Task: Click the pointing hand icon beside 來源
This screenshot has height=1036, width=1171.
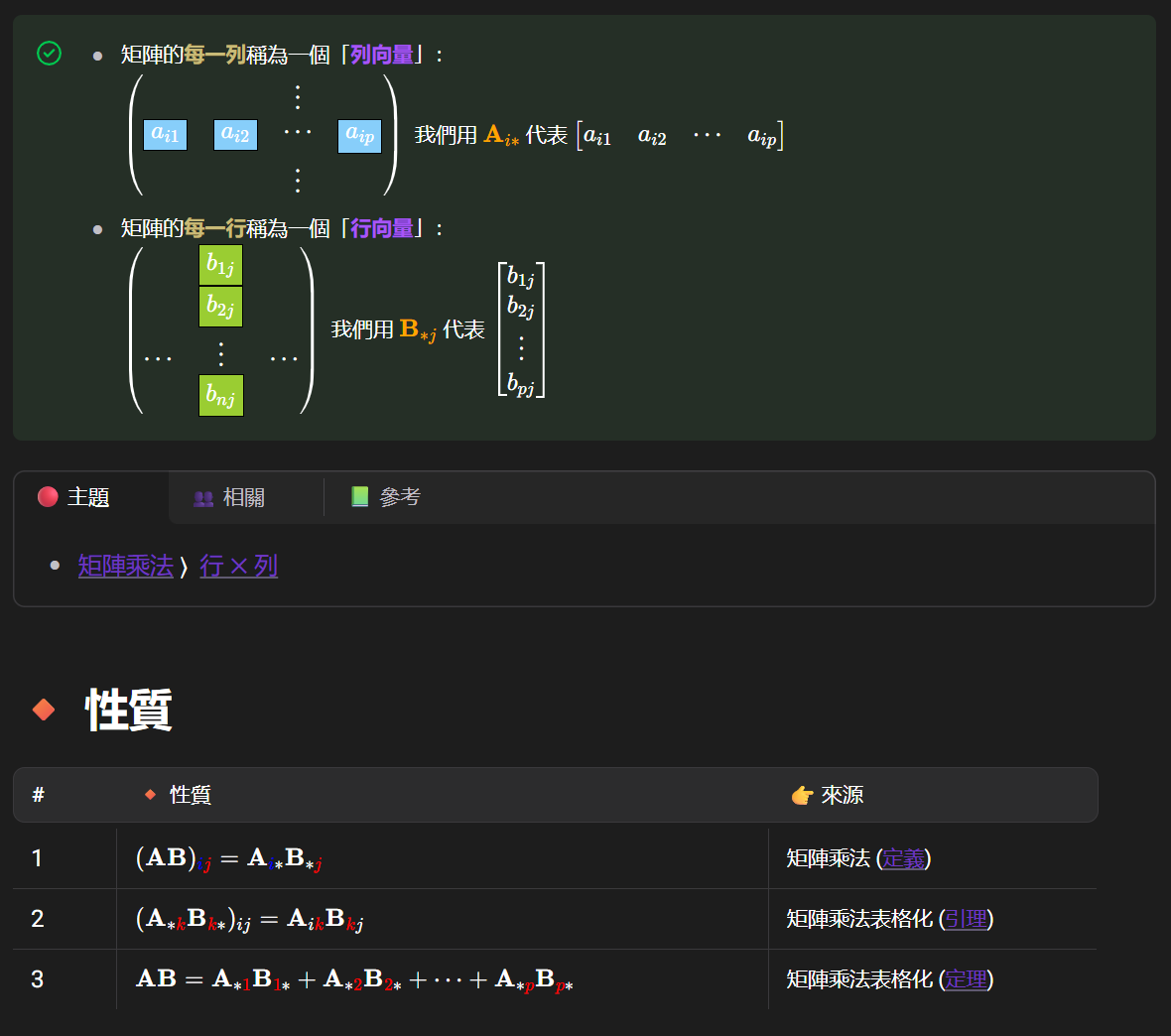Action: pyautogui.click(x=802, y=795)
